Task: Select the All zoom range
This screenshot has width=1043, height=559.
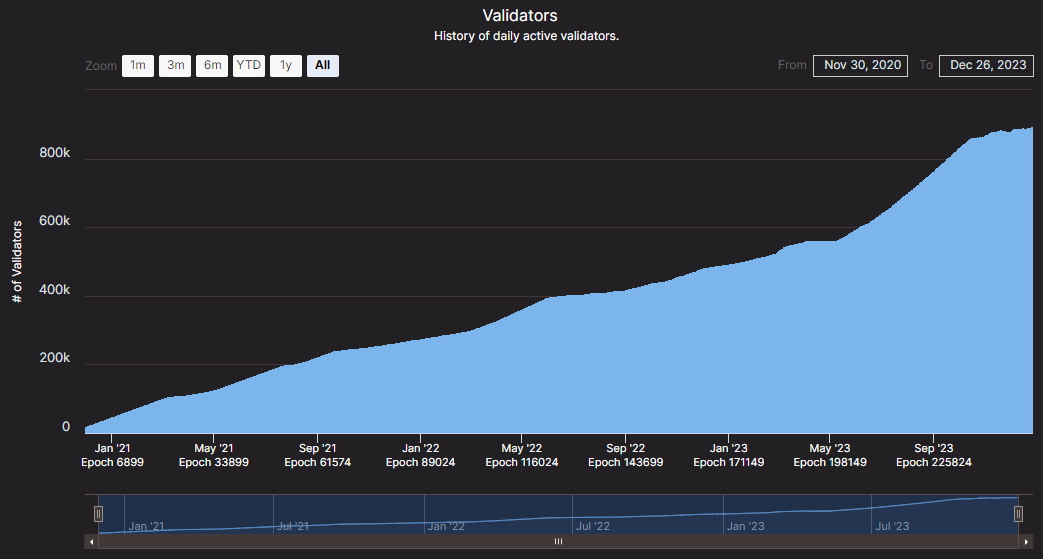Action: pos(322,66)
